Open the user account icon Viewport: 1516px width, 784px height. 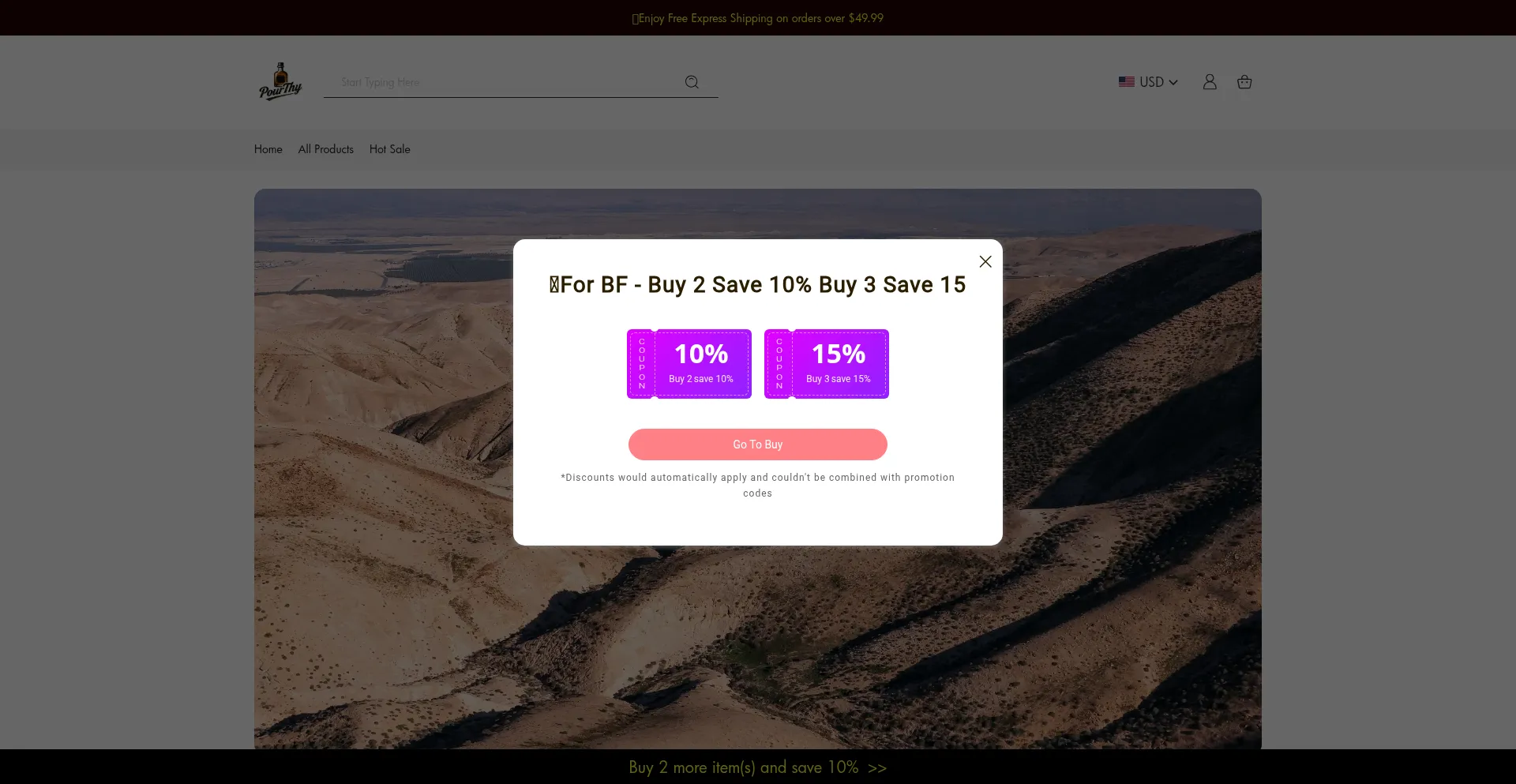pyautogui.click(x=1210, y=82)
